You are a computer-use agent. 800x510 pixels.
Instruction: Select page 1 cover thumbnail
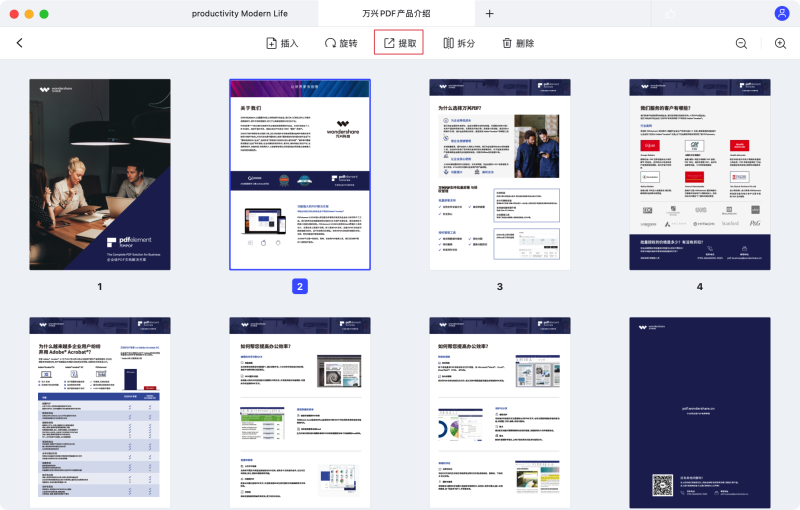coord(100,174)
